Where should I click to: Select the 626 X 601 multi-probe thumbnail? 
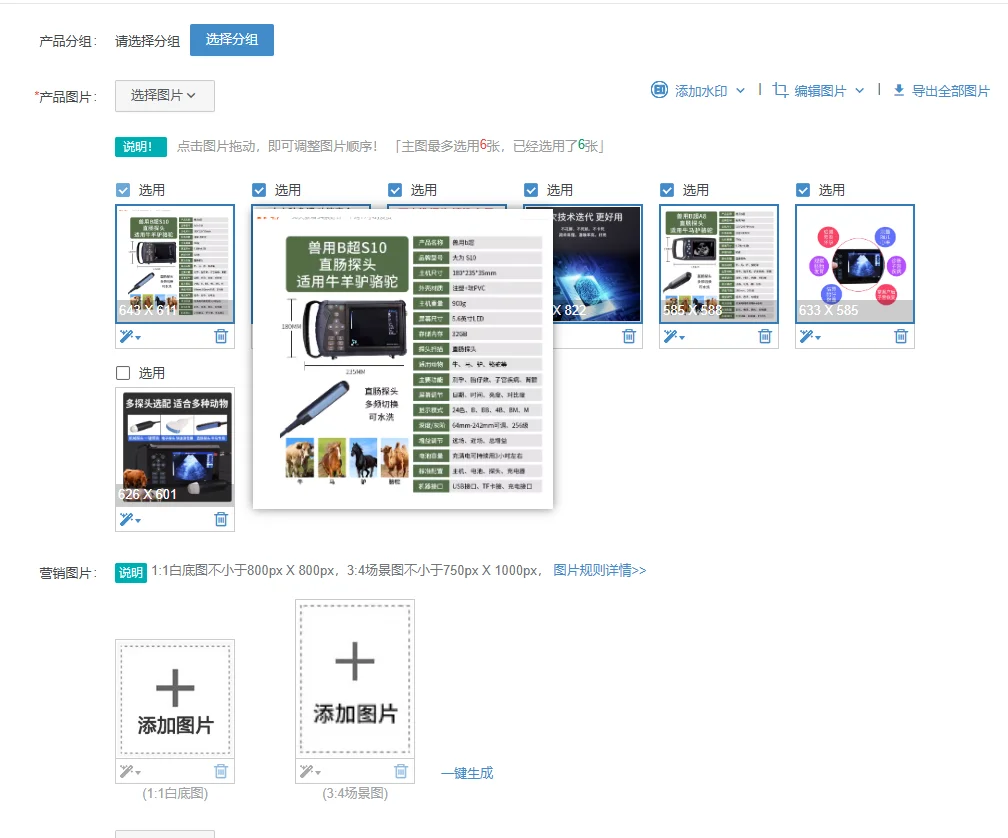pos(175,447)
